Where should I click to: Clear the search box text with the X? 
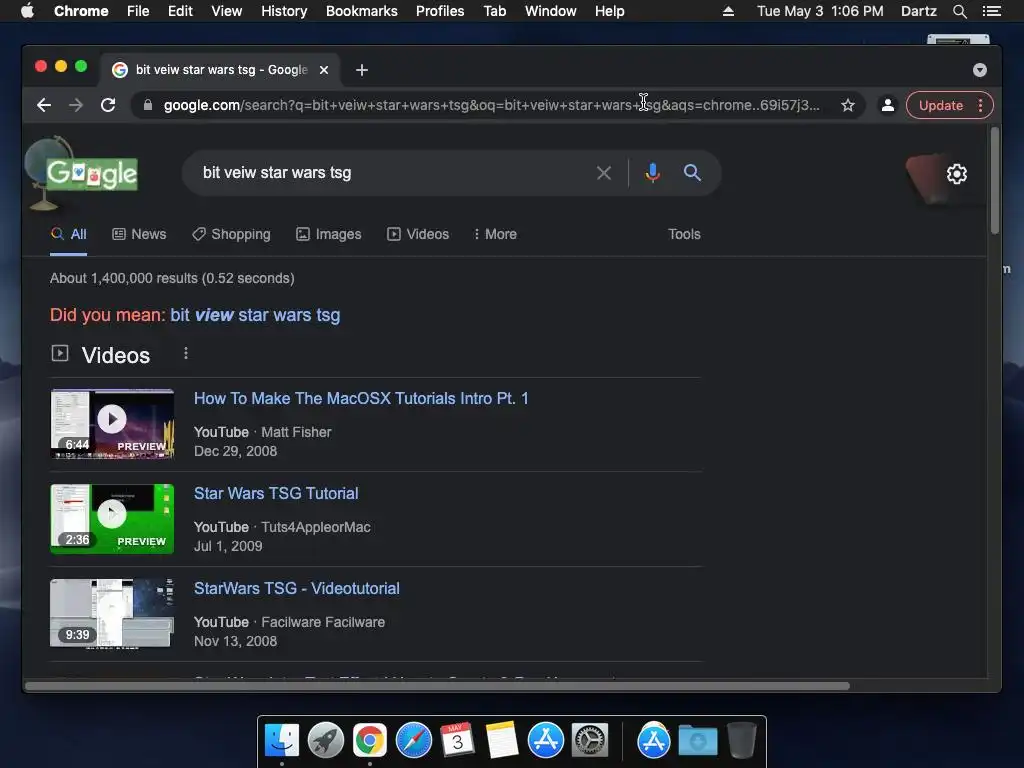pos(603,173)
